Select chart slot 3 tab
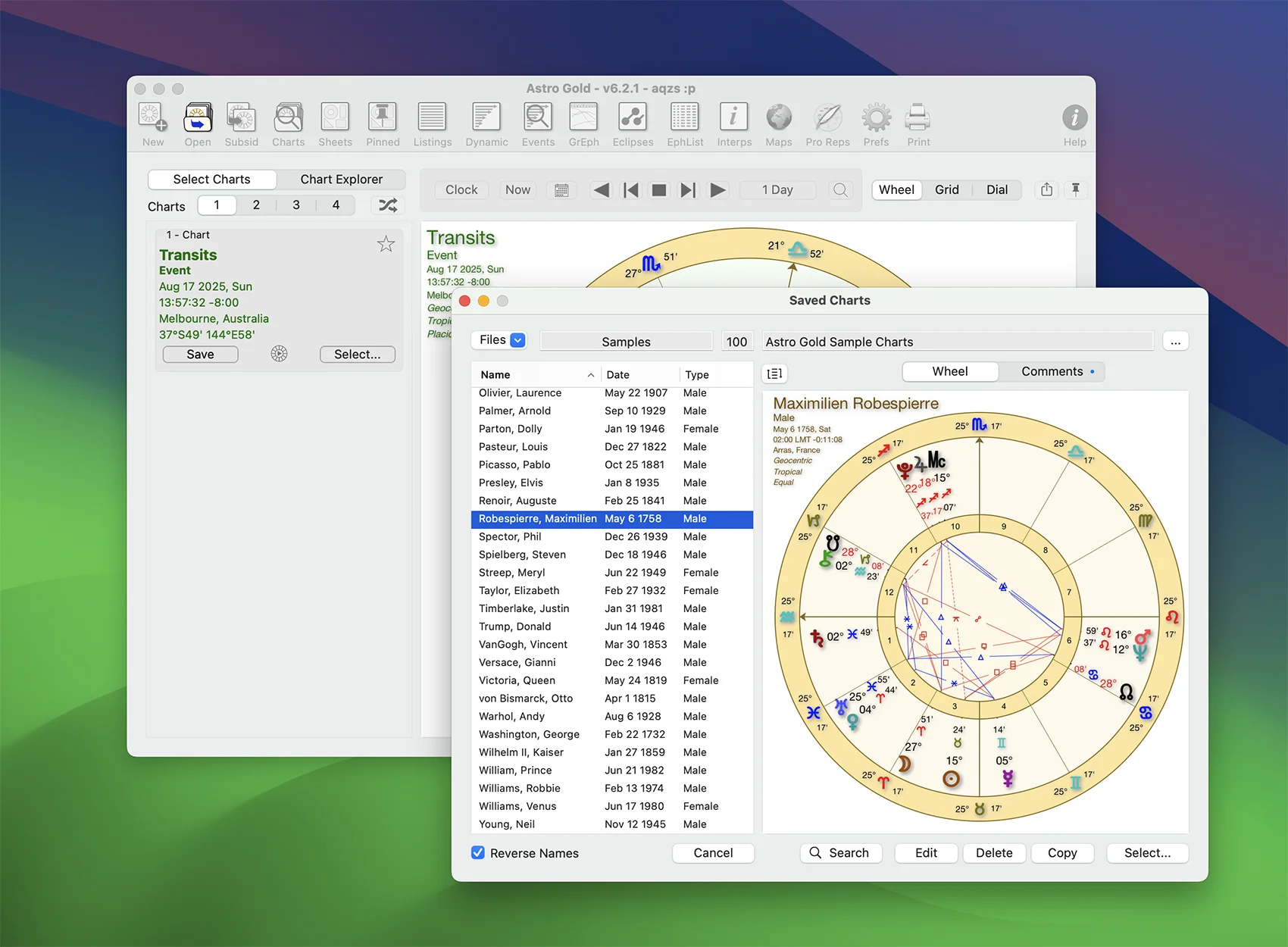The width and height of the screenshot is (1288, 947). pyautogui.click(x=296, y=205)
